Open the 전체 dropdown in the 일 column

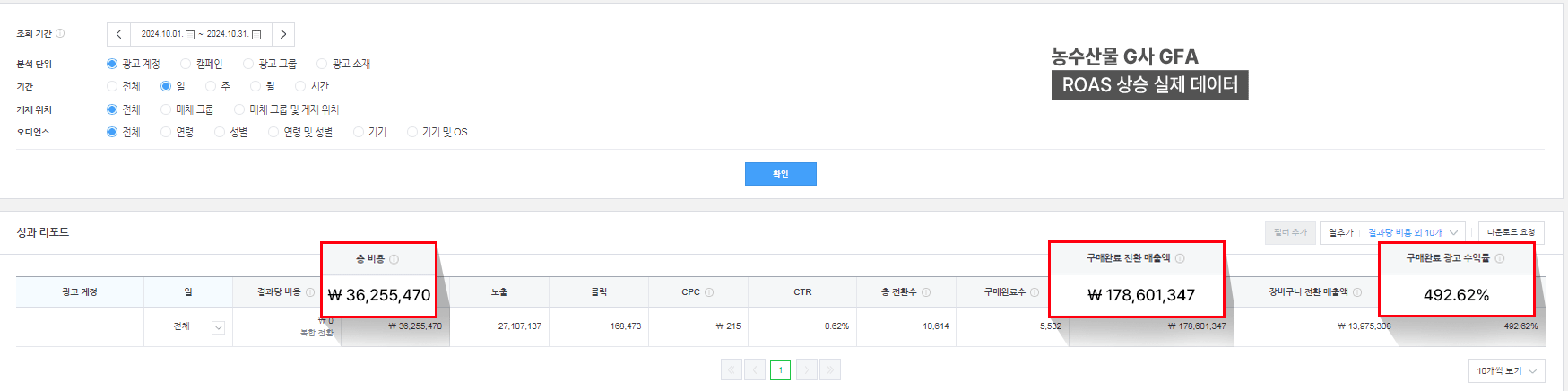pyautogui.click(x=218, y=327)
